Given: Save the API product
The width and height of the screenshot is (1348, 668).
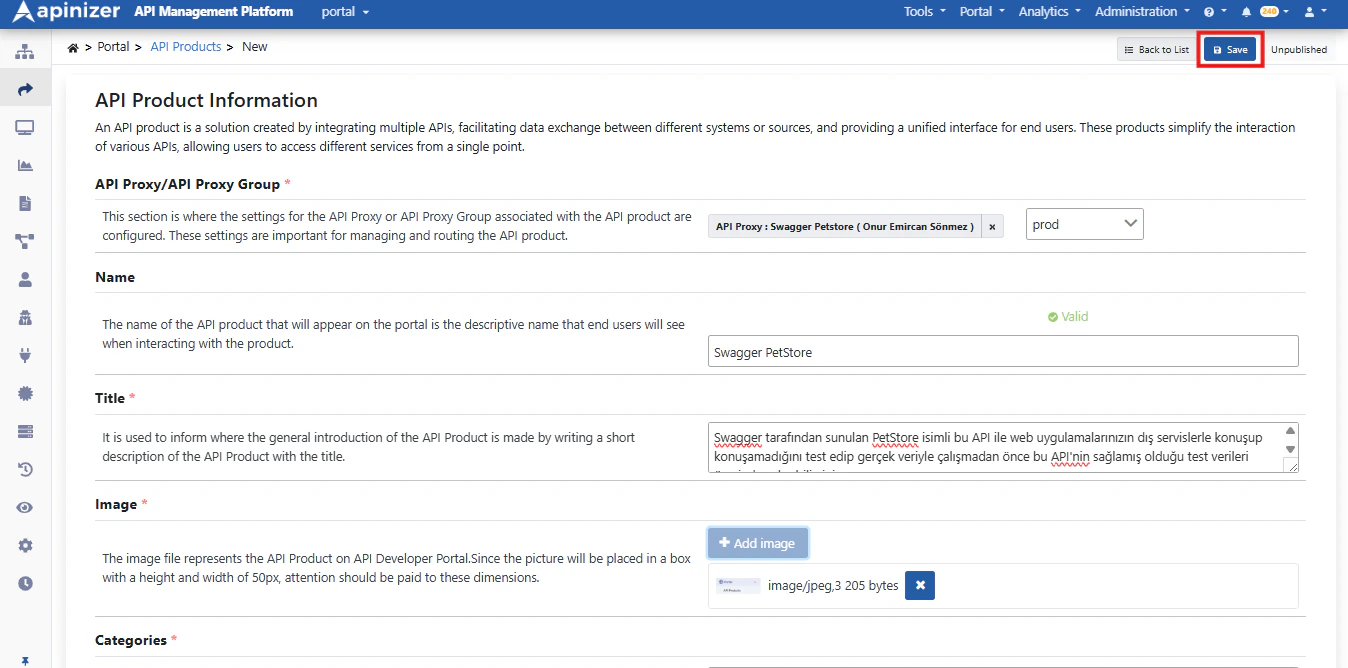Looking at the screenshot, I should (1230, 50).
